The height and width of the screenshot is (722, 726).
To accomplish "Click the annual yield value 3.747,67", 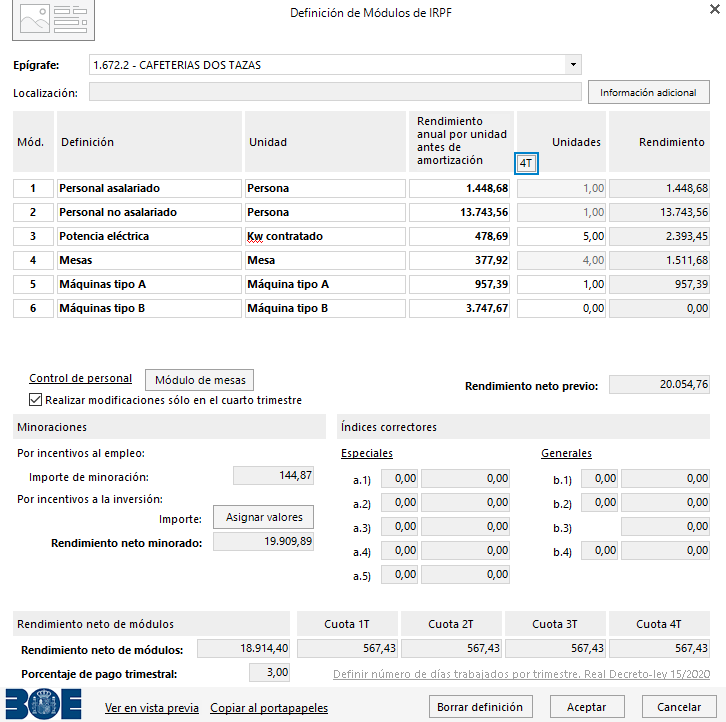I will pos(459,308).
